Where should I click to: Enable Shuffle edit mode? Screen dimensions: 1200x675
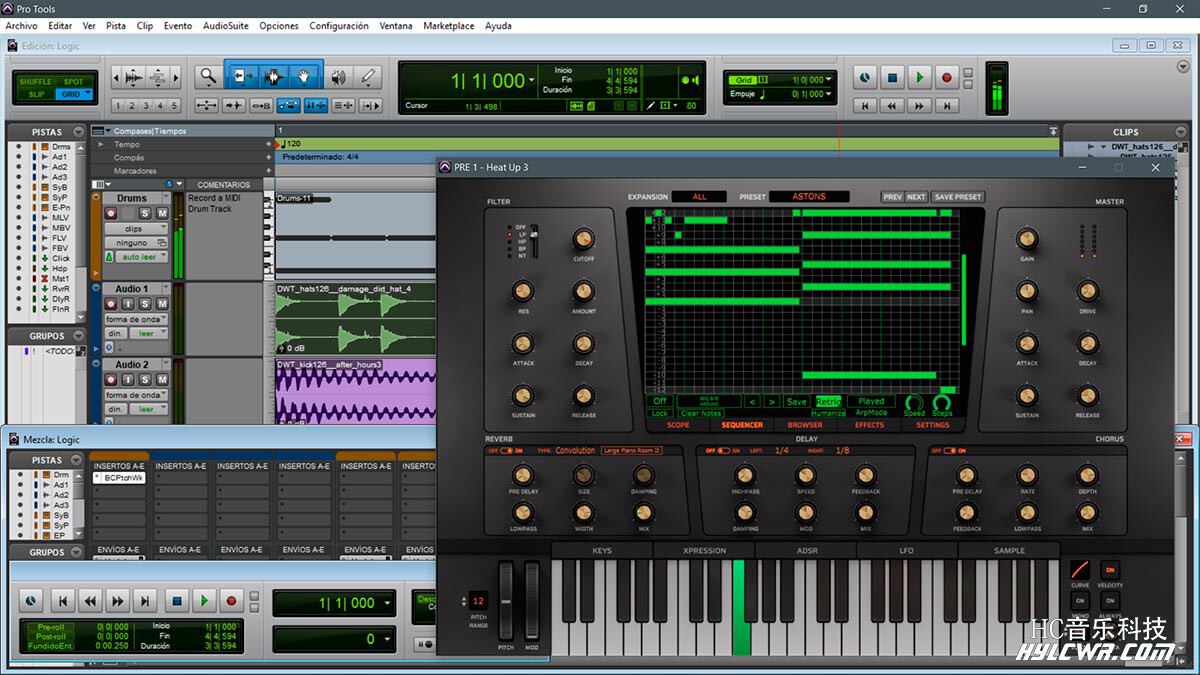coord(35,82)
